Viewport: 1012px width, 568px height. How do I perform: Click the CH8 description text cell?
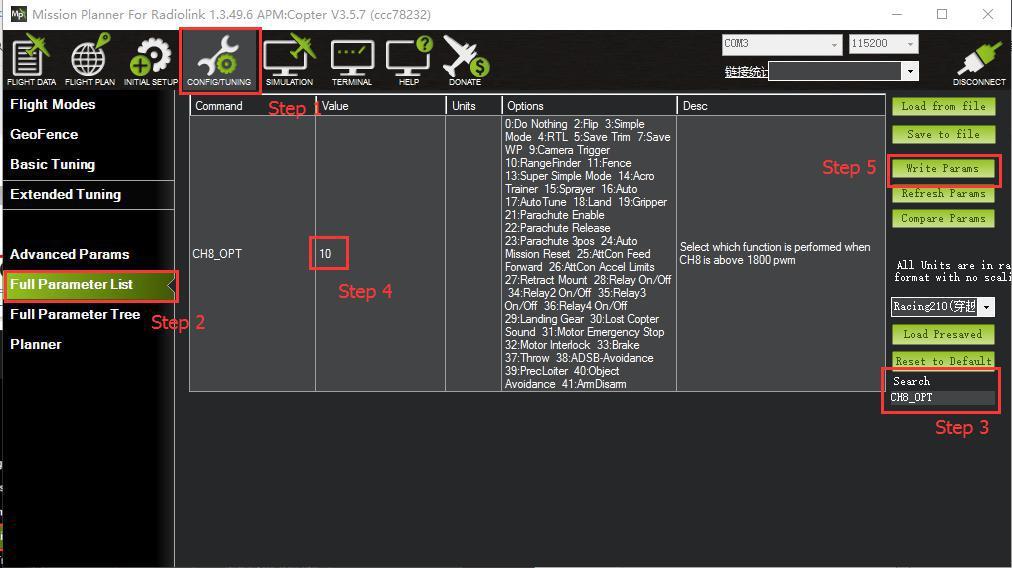(x=781, y=254)
